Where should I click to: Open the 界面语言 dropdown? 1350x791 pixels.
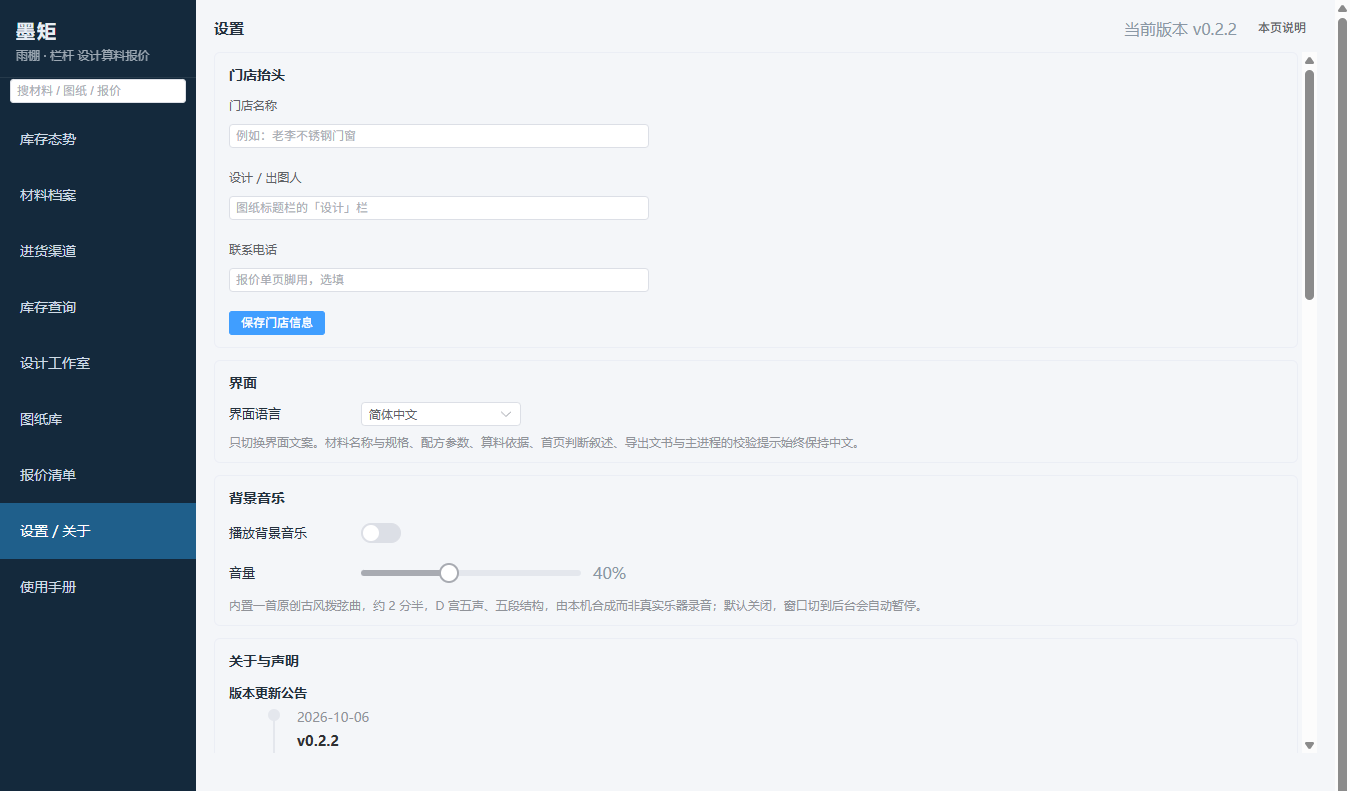point(440,414)
